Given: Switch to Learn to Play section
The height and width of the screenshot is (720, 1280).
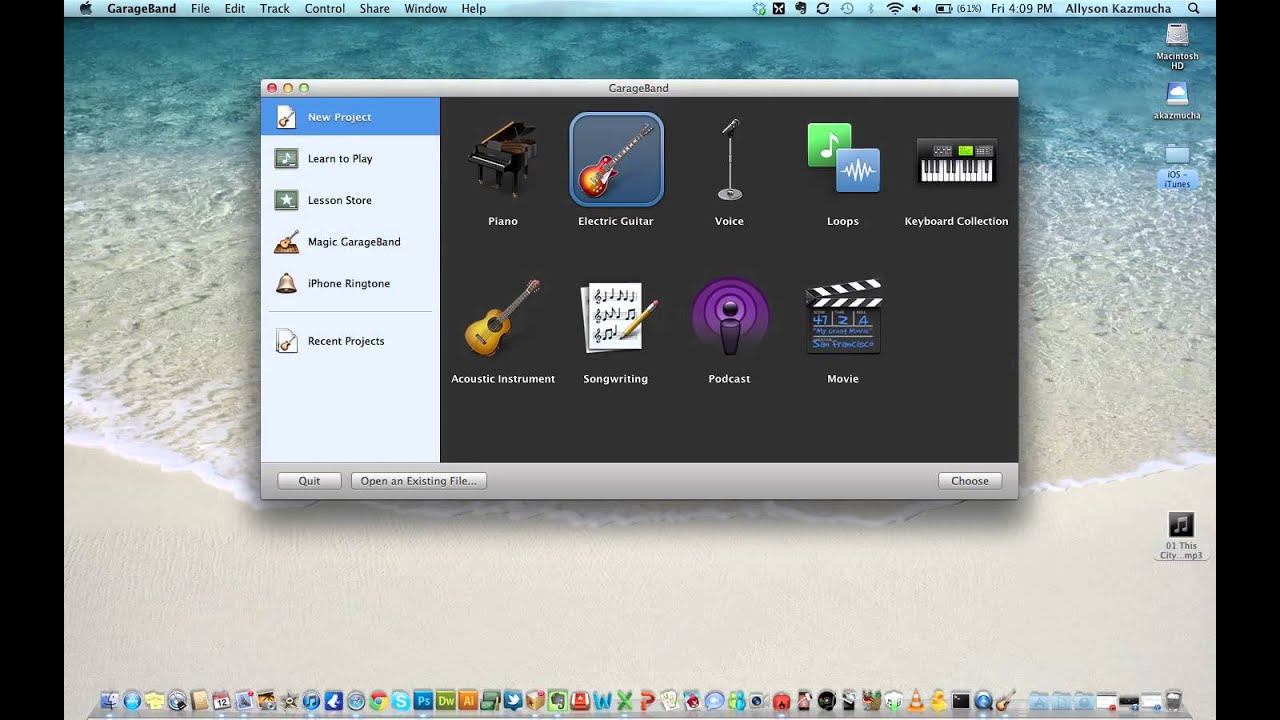Looking at the screenshot, I should pos(350,158).
